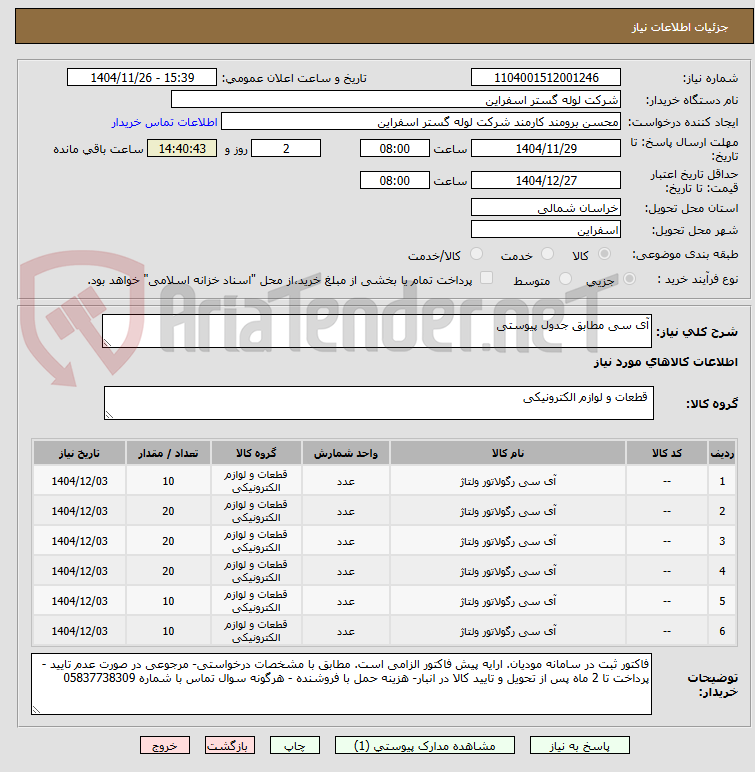Click the گروه کالا column header

(x=256, y=453)
